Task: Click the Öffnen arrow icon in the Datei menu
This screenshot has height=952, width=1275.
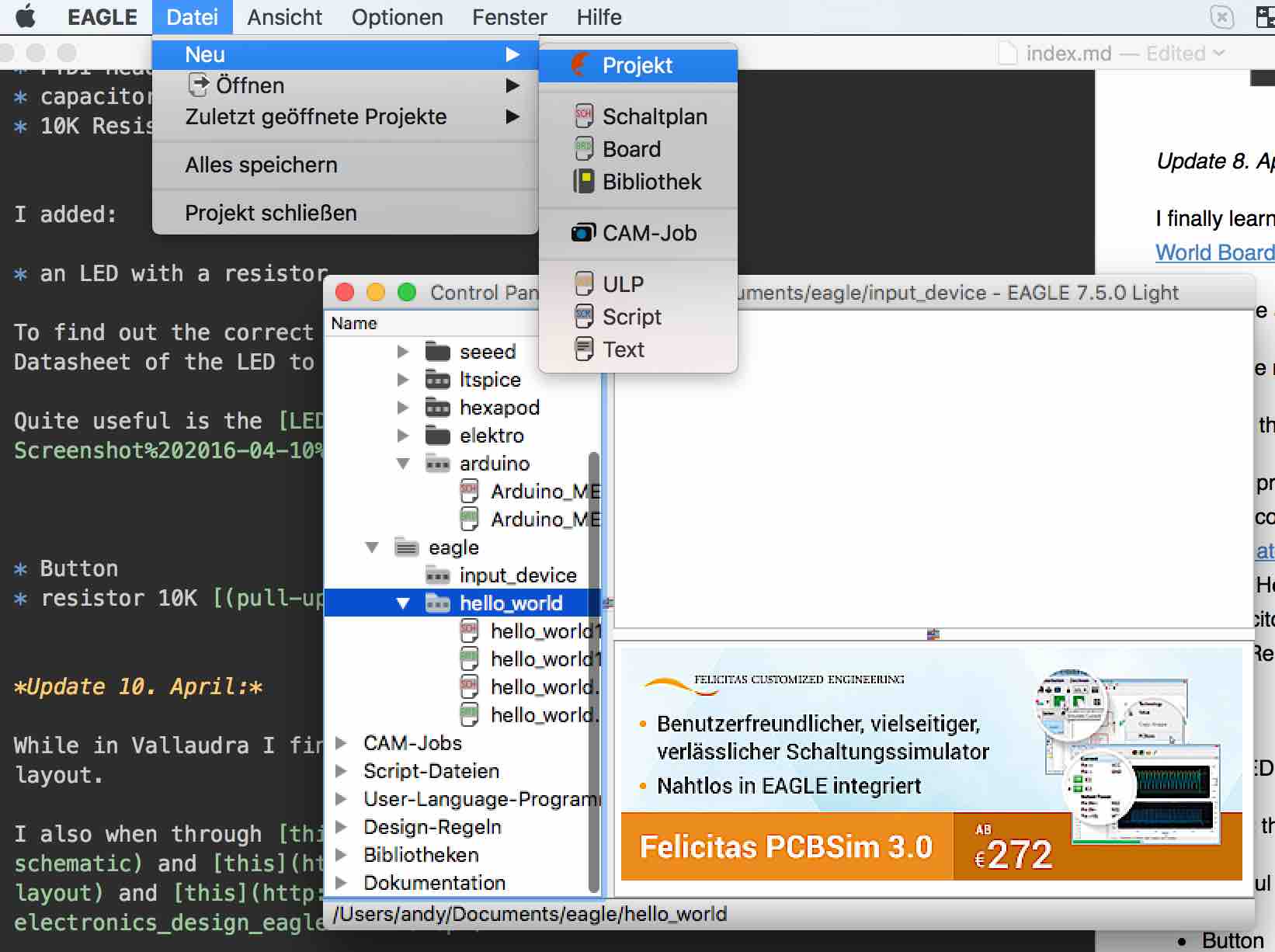Action: (199, 85)
